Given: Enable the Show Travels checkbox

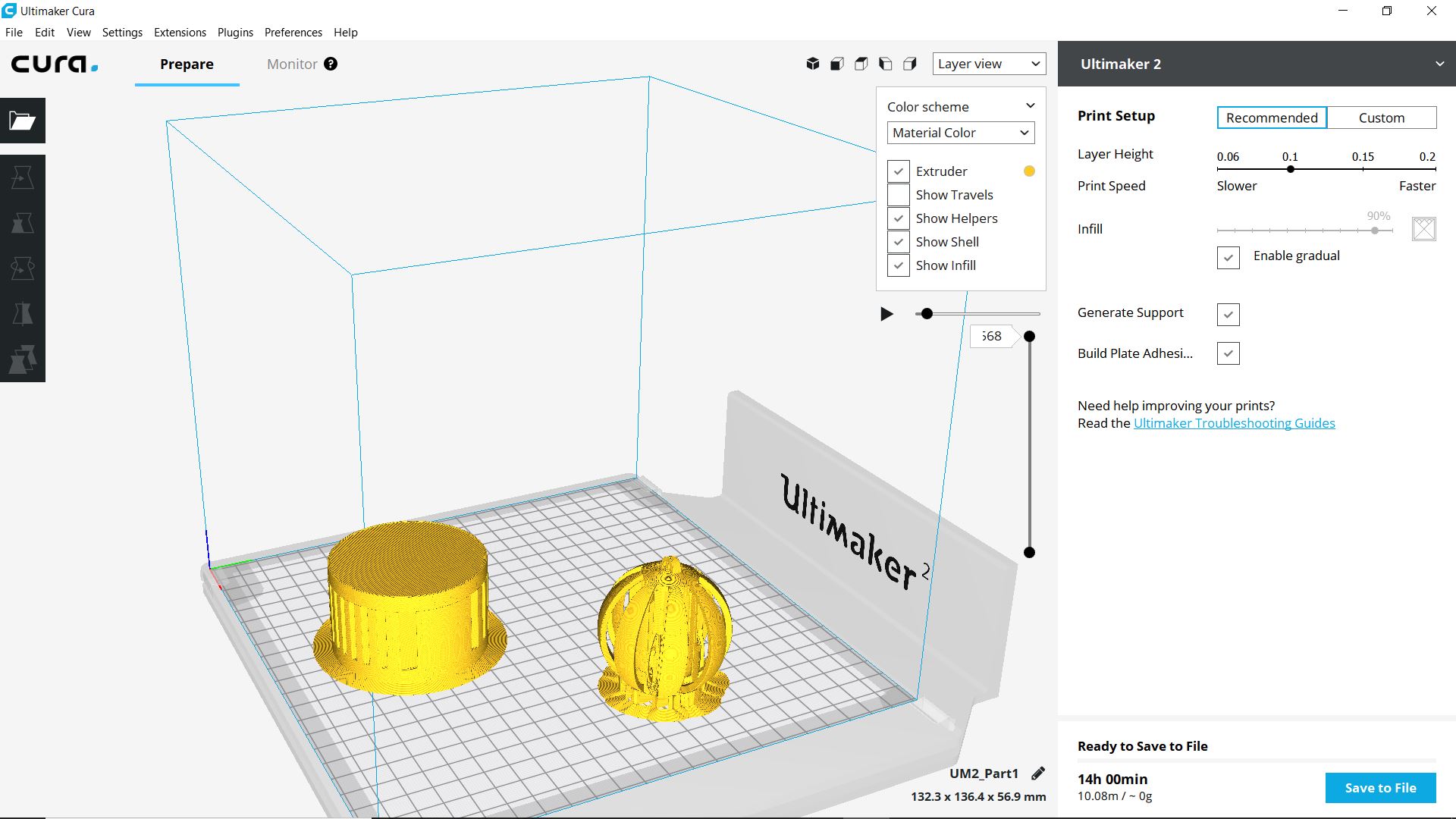Looking at the screenshot, I should (x=899, y=195).
